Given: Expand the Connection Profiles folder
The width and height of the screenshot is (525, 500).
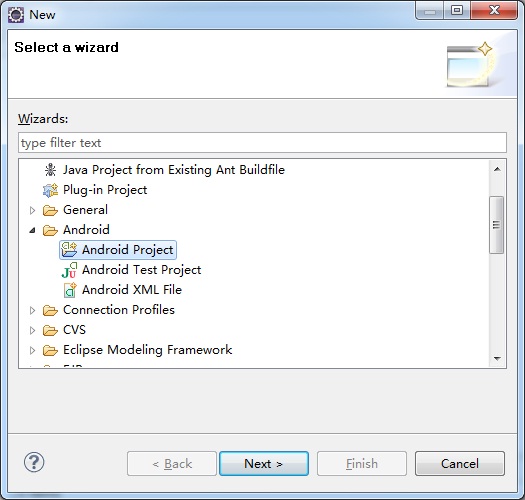Looking at the screenshot, I should click(x=32, y=310).
